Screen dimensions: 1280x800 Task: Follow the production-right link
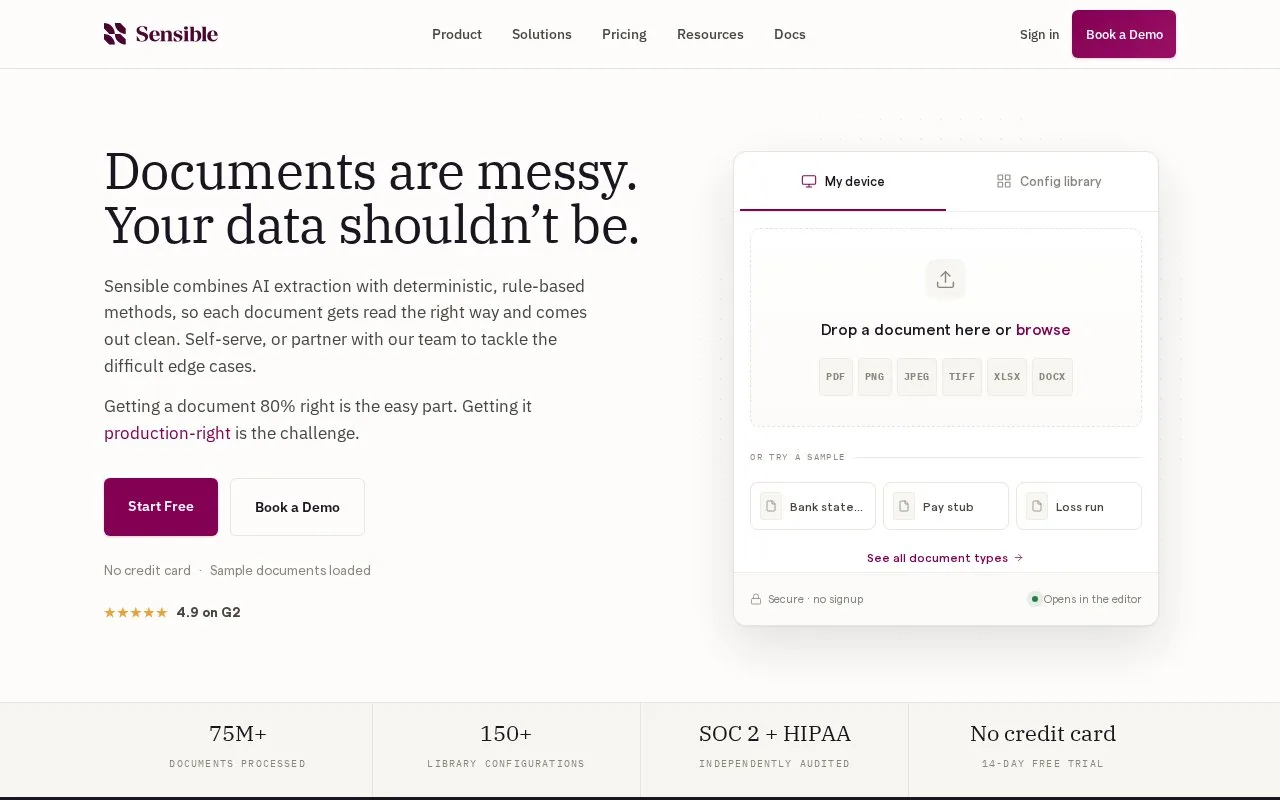(167, 433)
